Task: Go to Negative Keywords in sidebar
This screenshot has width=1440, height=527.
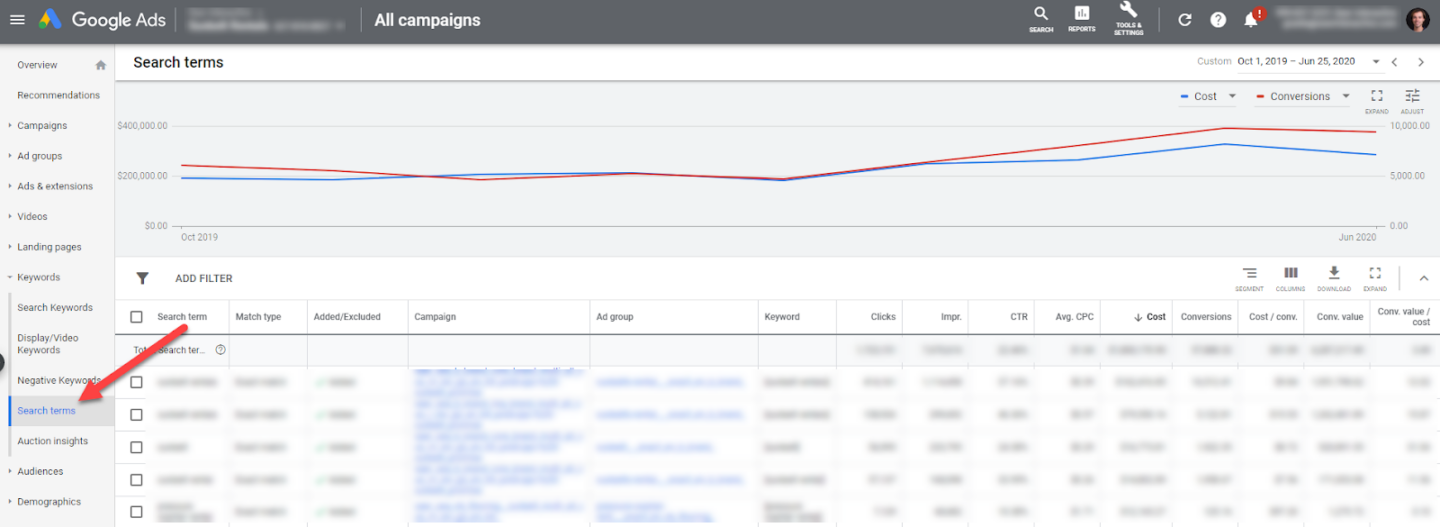Action: coord(58,380)
